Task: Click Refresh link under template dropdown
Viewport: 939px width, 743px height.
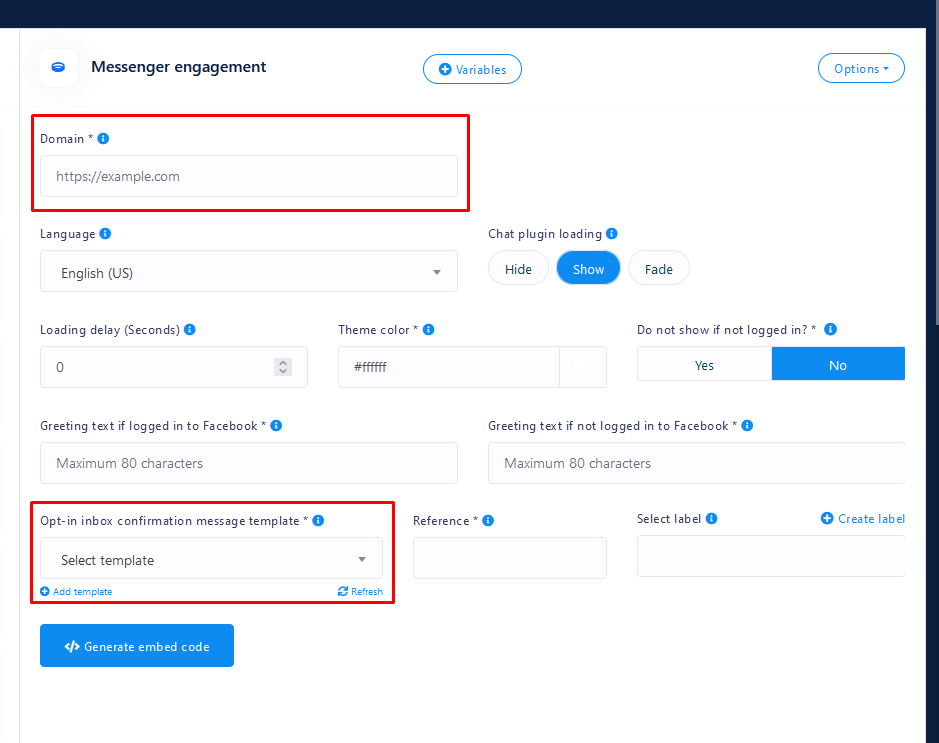Action: [361, 592]
